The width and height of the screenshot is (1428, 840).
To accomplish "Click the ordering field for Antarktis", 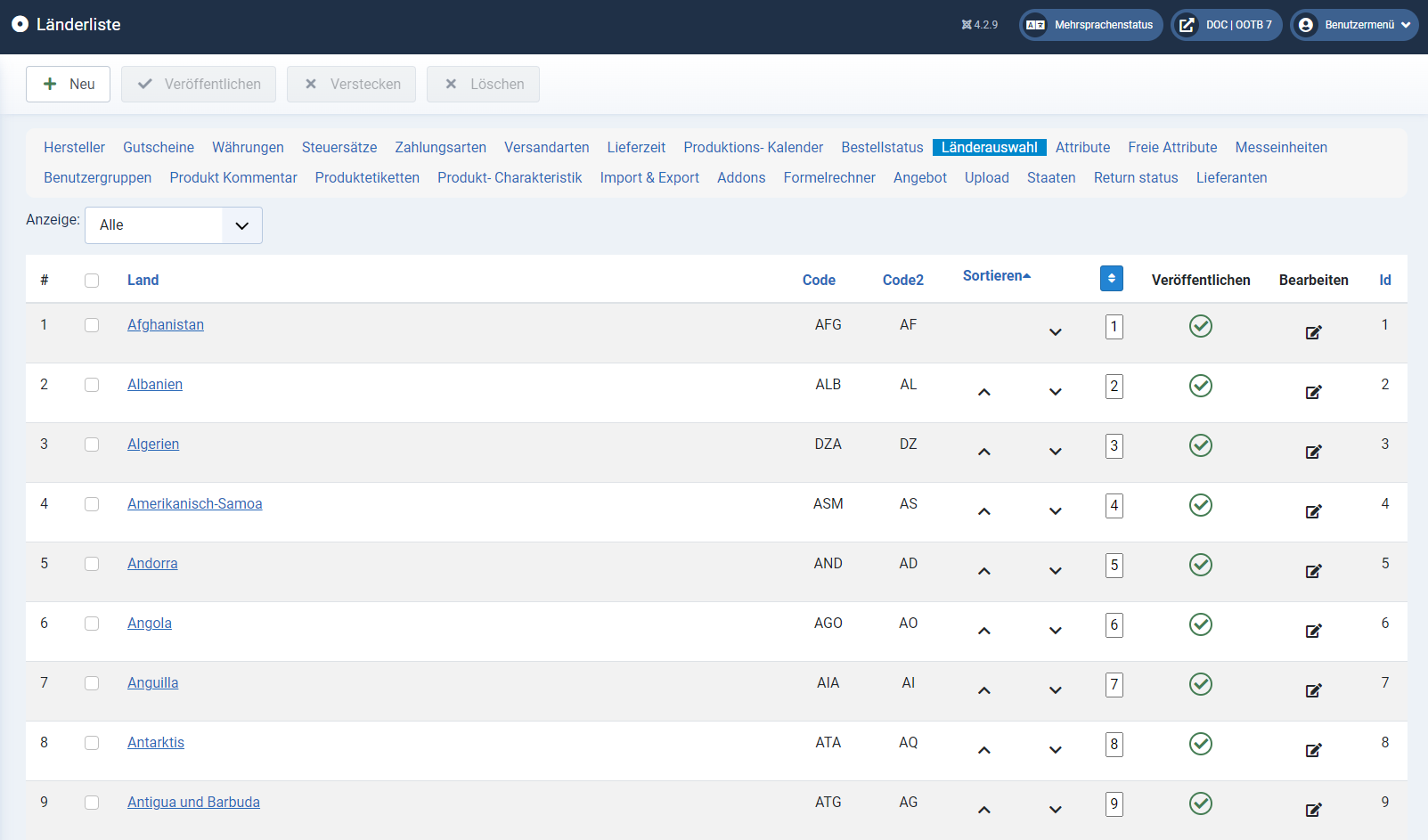I will (x=1114, y=744).
